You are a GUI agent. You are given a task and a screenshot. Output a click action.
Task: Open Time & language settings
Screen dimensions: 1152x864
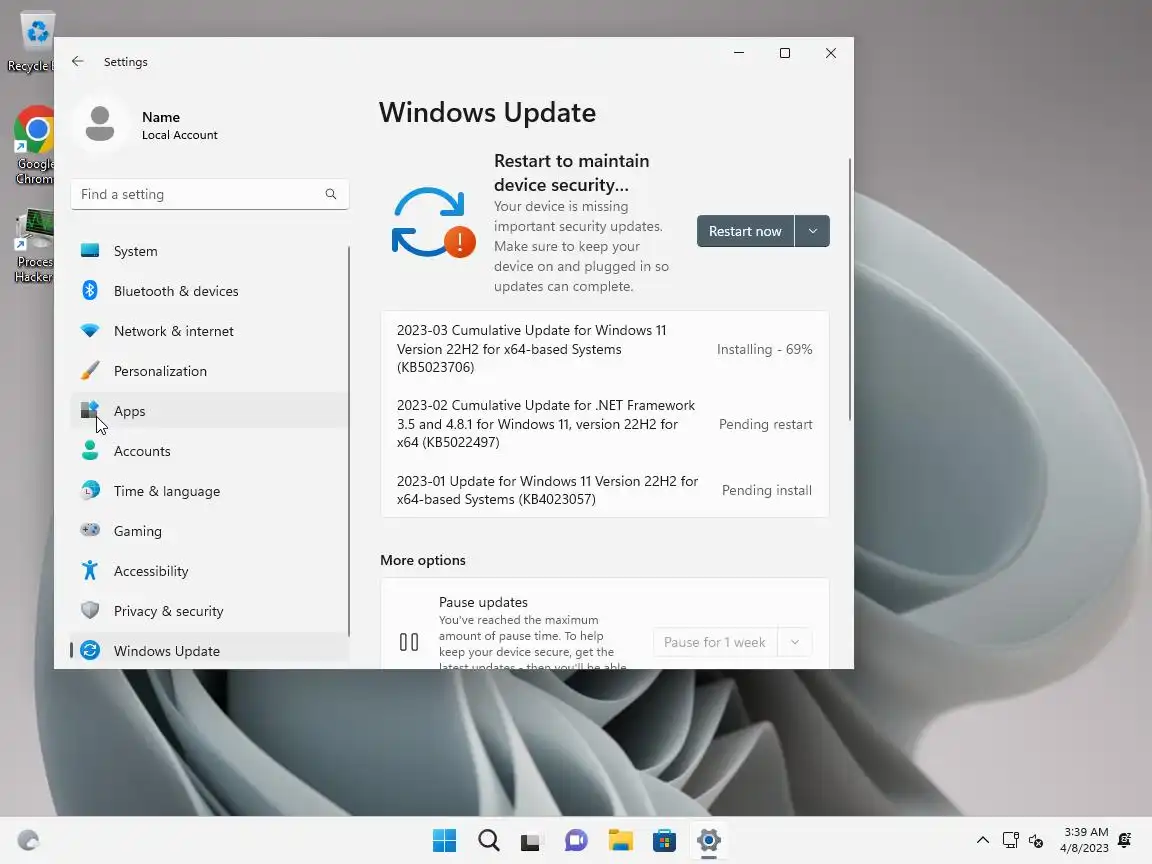[209, 491]
